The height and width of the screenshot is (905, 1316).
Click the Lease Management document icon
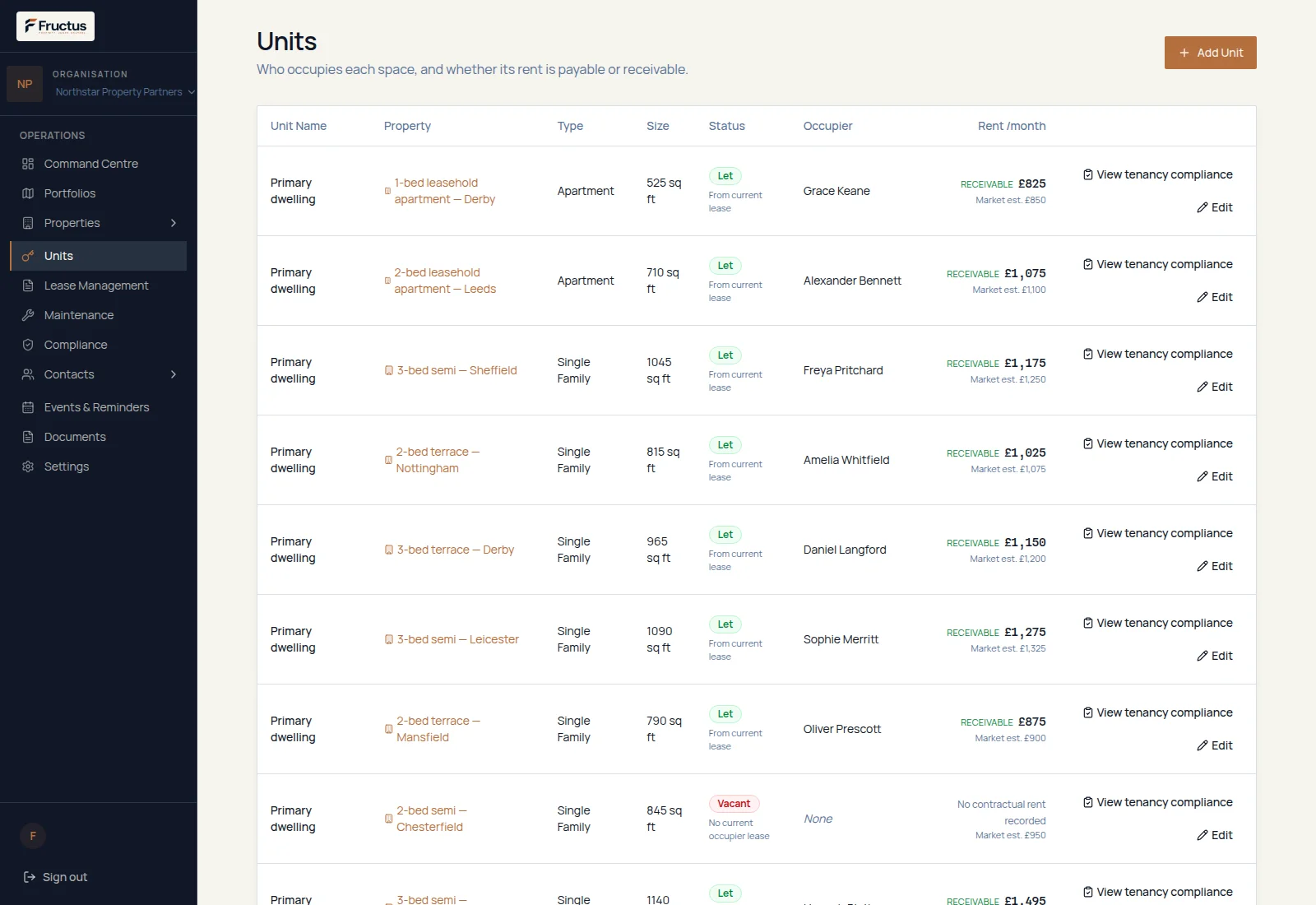tap(28, 285)
